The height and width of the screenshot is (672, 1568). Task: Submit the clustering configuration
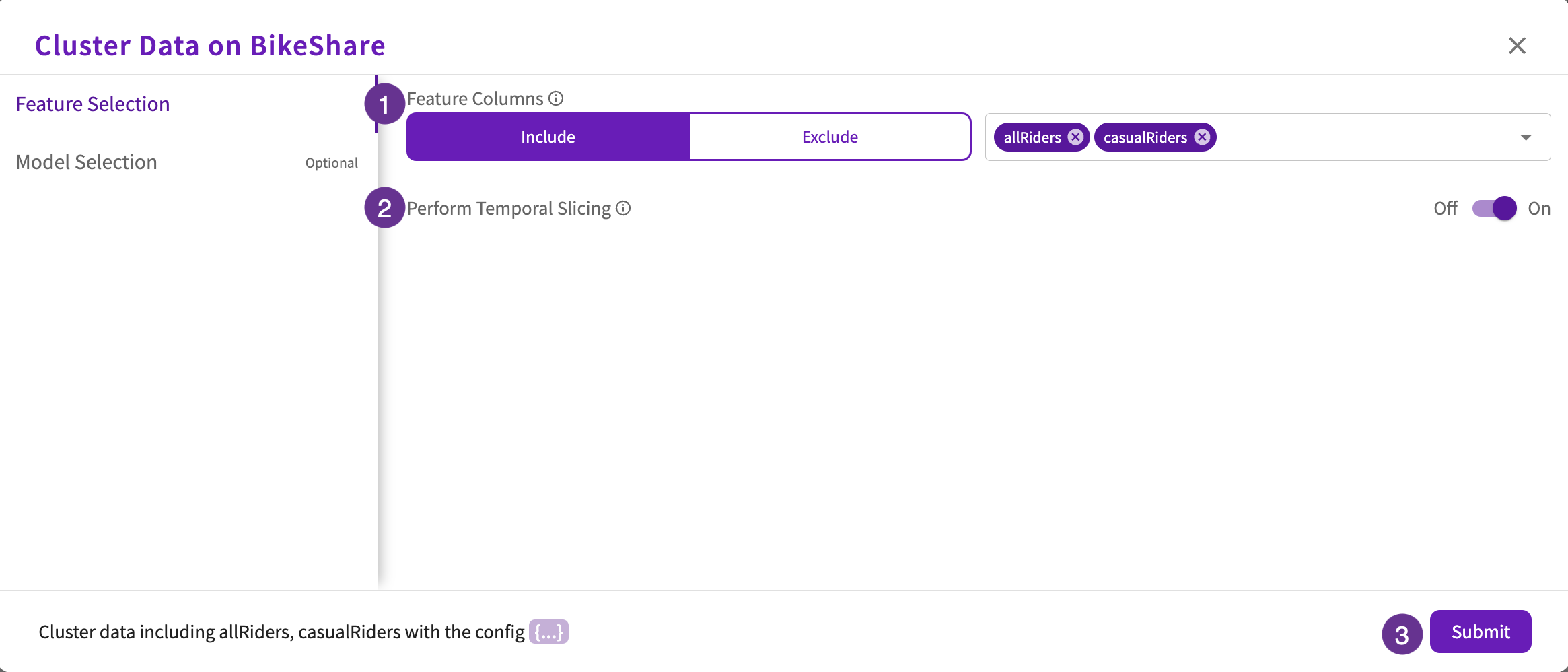point(1481,632)
